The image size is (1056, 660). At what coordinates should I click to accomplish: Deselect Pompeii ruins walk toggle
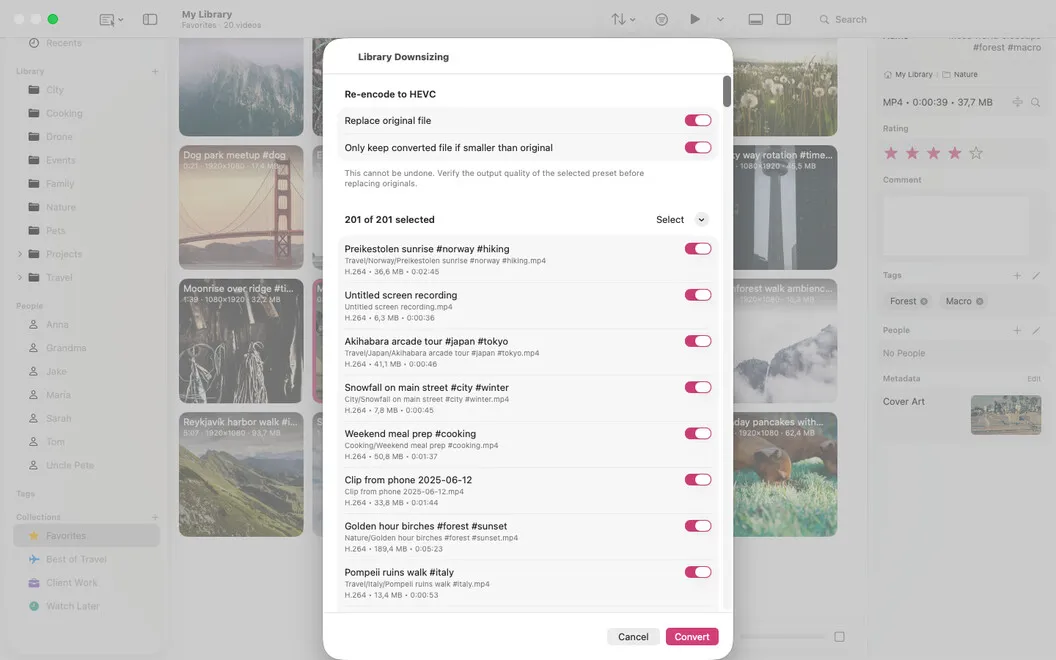coord(698,572)
